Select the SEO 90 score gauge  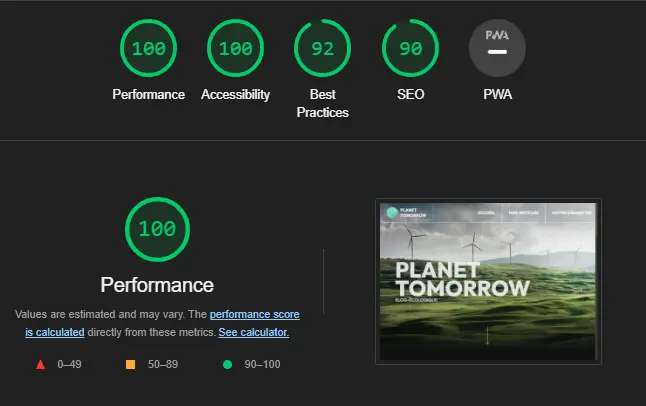[x=410, y=48]
